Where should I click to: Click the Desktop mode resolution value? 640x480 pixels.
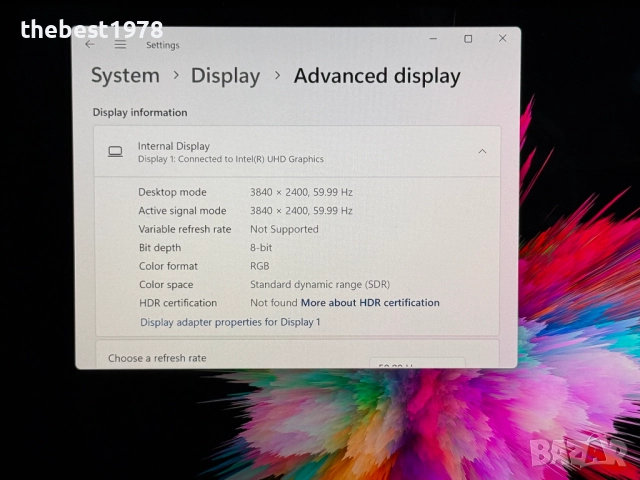301,192
